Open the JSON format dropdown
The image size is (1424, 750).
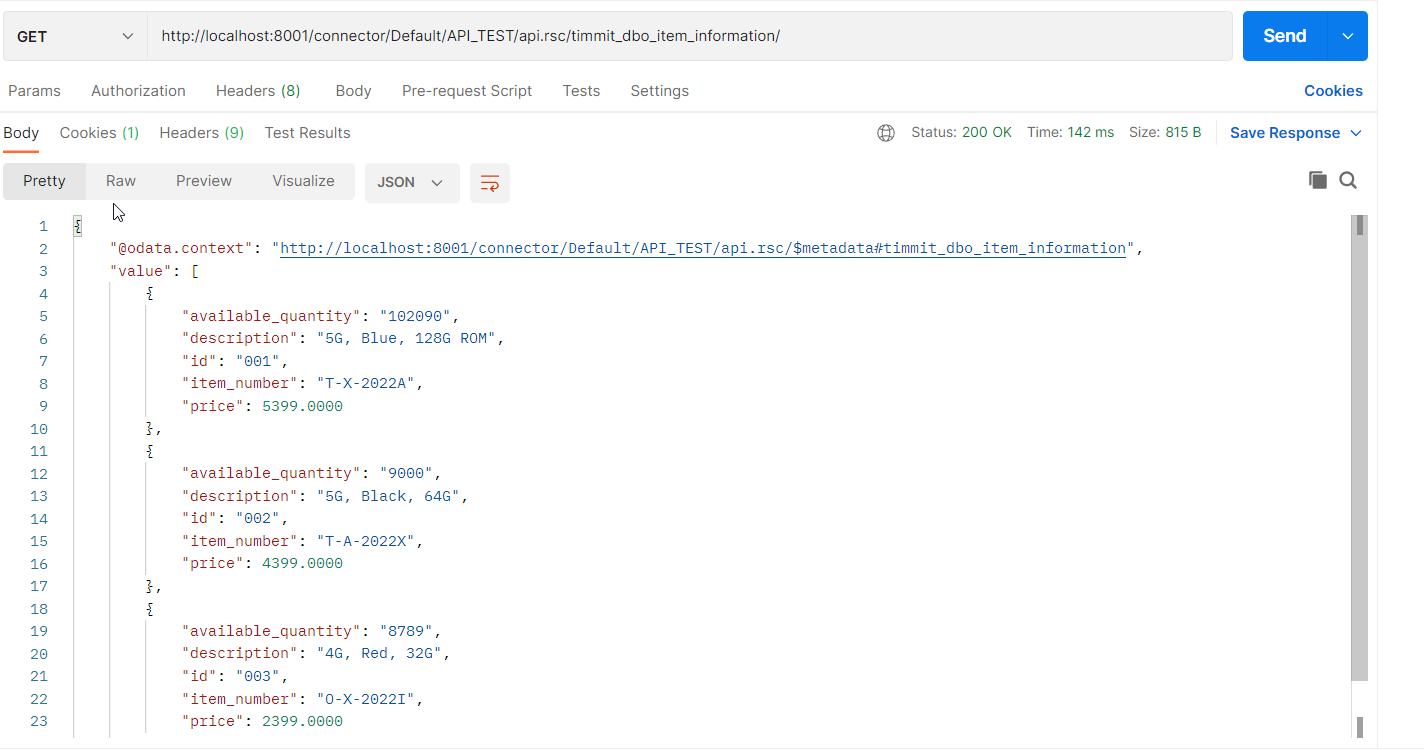click(411, 183)
